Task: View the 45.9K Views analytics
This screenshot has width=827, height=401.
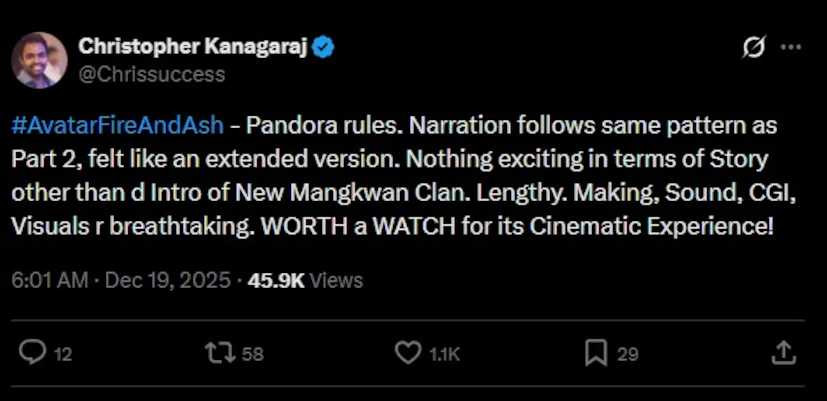Action: tap(303, 281)
